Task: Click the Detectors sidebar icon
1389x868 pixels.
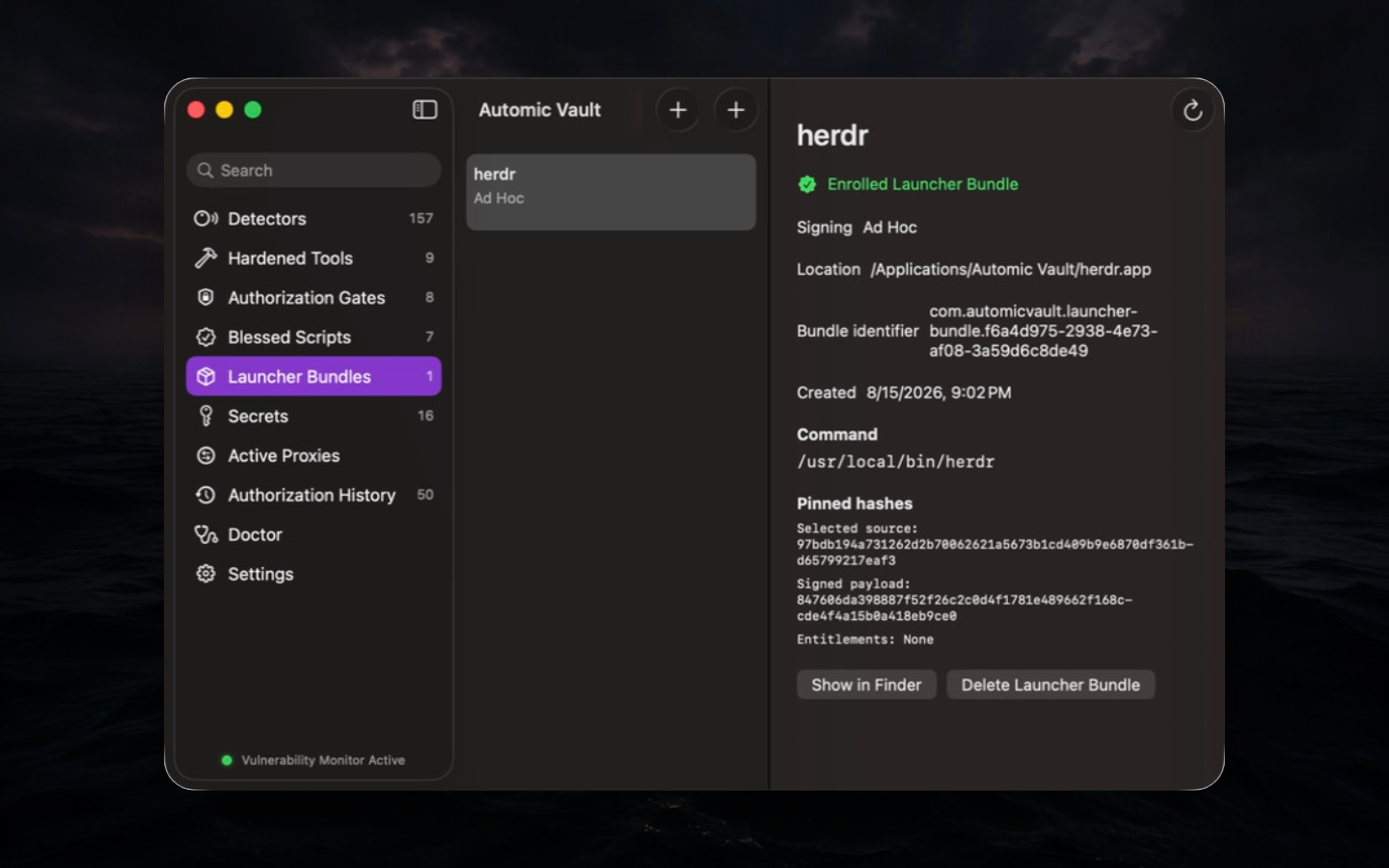Action: pos(205,219)
